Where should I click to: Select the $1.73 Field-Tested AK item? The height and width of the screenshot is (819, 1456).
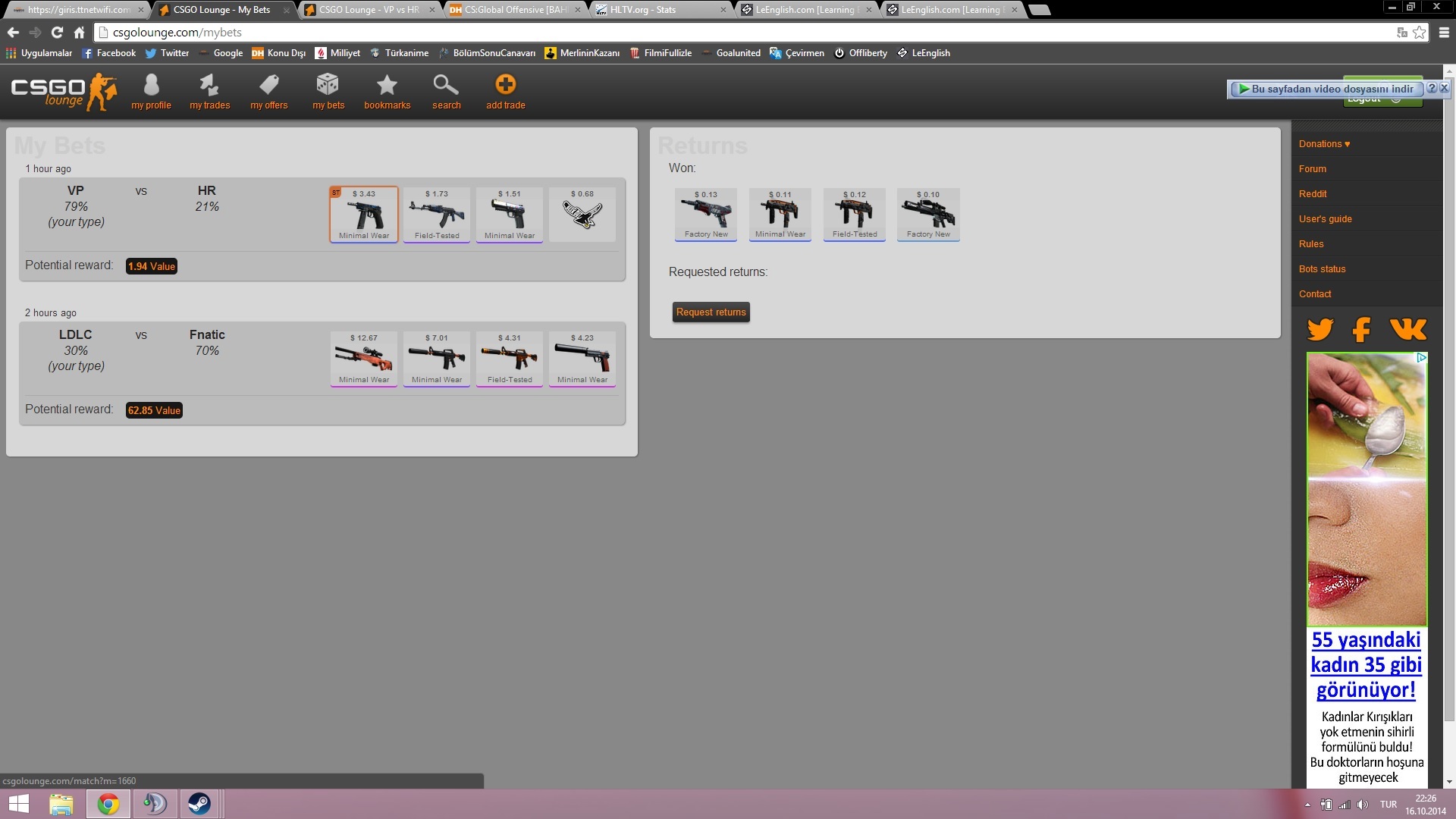pyautogui.click(x=437, y=215)
